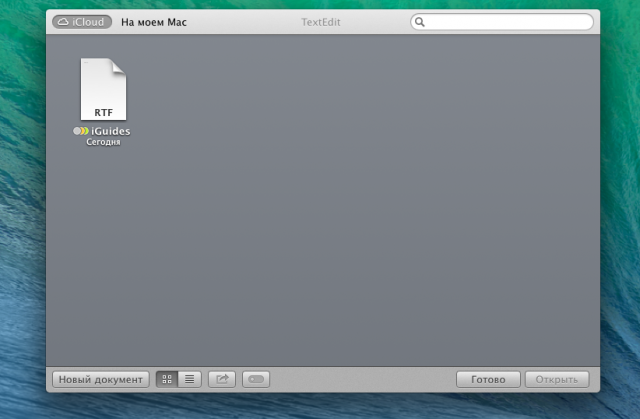Click the Открыть button
640x419 pixels.
557,379
